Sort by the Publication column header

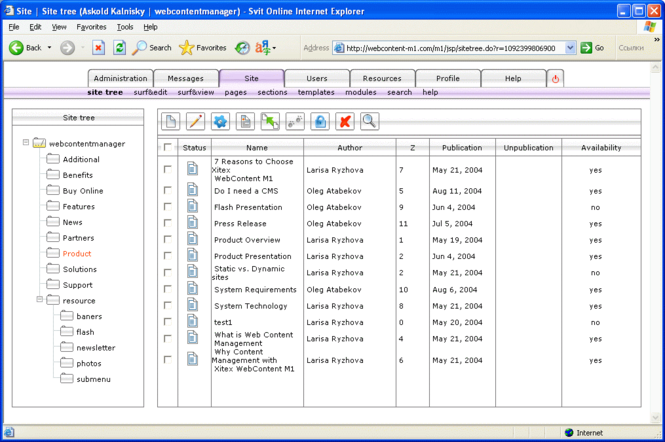pyautogui.click(x=462, y=148)
